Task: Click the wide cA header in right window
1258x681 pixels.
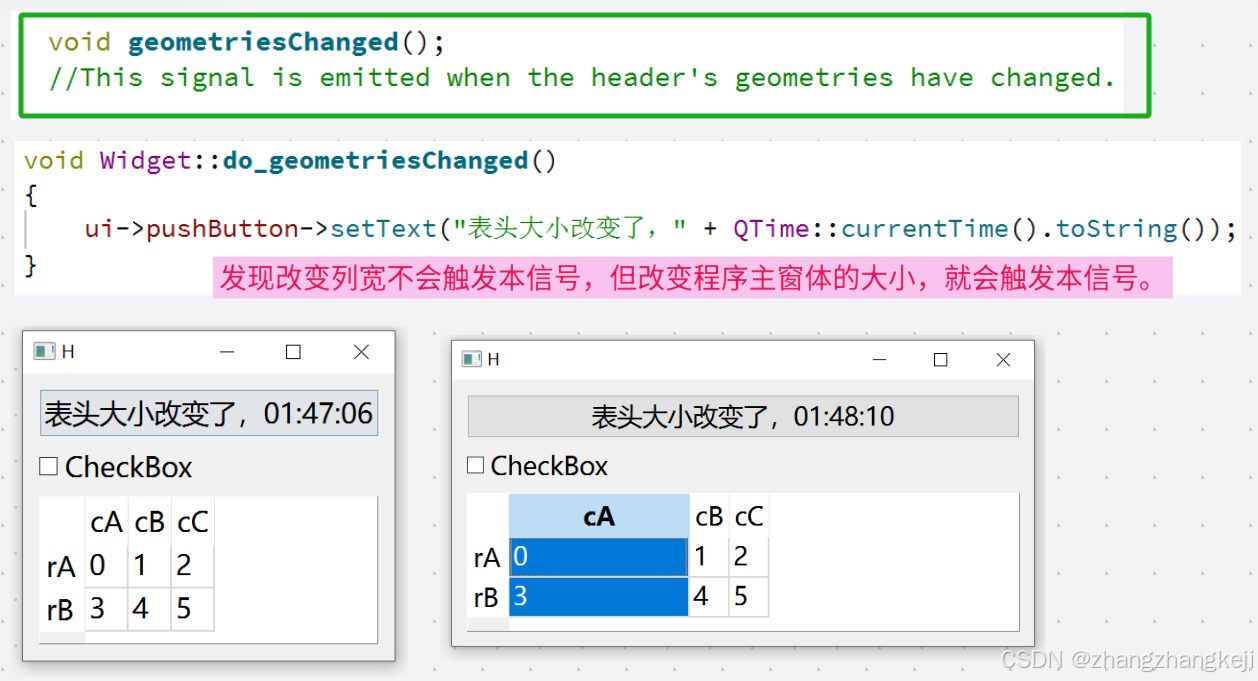Action: 599,516
